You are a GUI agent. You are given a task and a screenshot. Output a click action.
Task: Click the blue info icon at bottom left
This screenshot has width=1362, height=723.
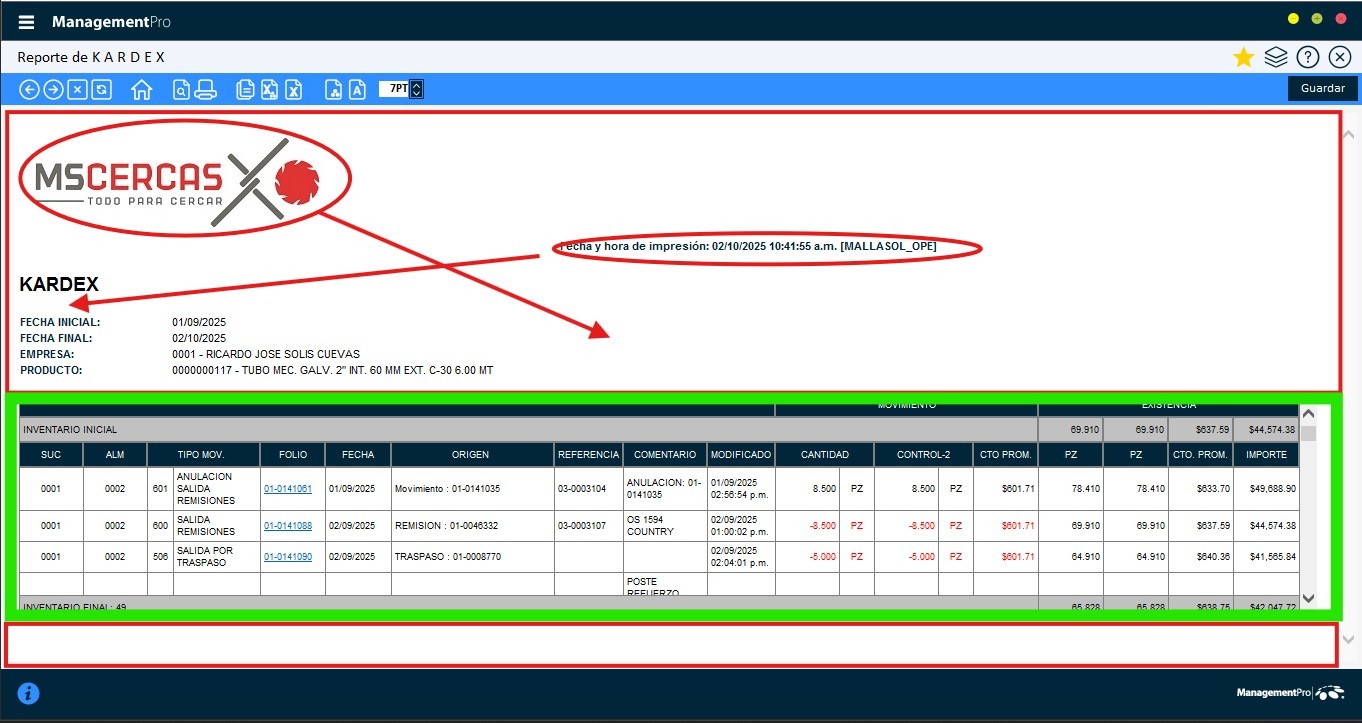[28, 693]
